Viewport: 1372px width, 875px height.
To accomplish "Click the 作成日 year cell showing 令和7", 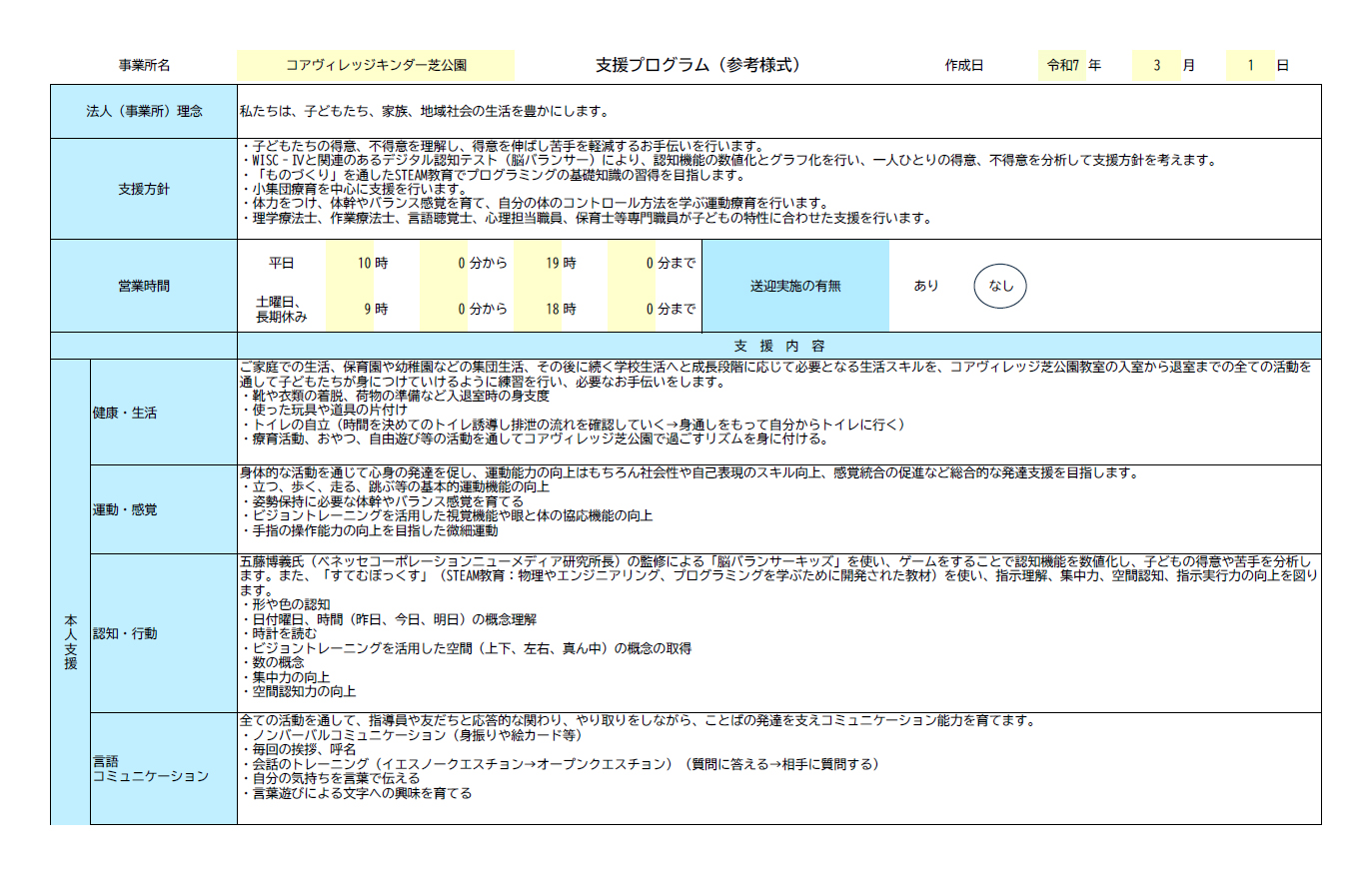I will click(x=1060, y=63).
